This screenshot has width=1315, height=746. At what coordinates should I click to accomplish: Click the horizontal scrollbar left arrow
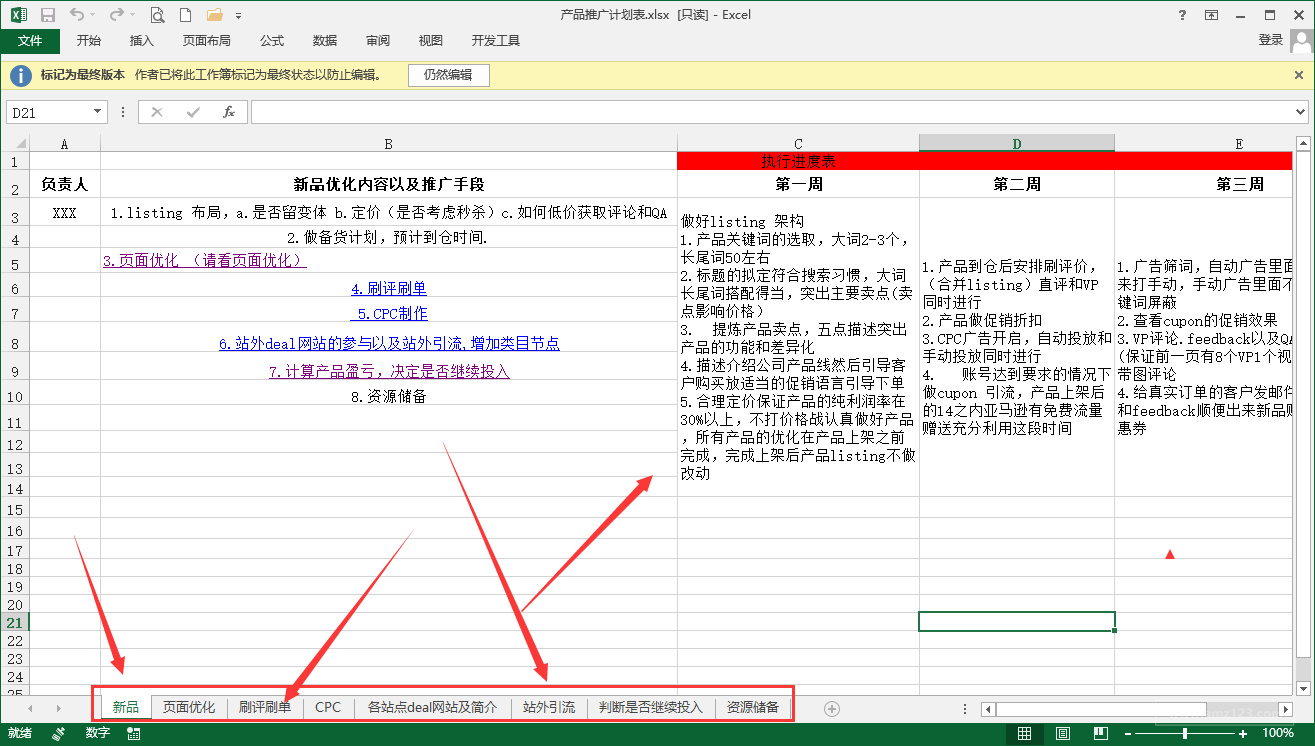988,709
